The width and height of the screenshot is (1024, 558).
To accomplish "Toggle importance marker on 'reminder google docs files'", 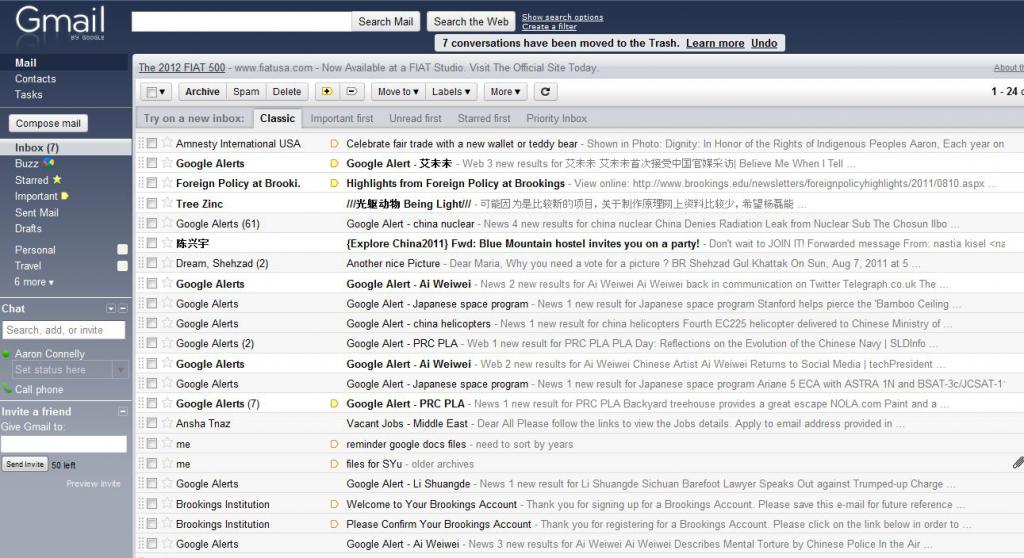I will 334,444.
